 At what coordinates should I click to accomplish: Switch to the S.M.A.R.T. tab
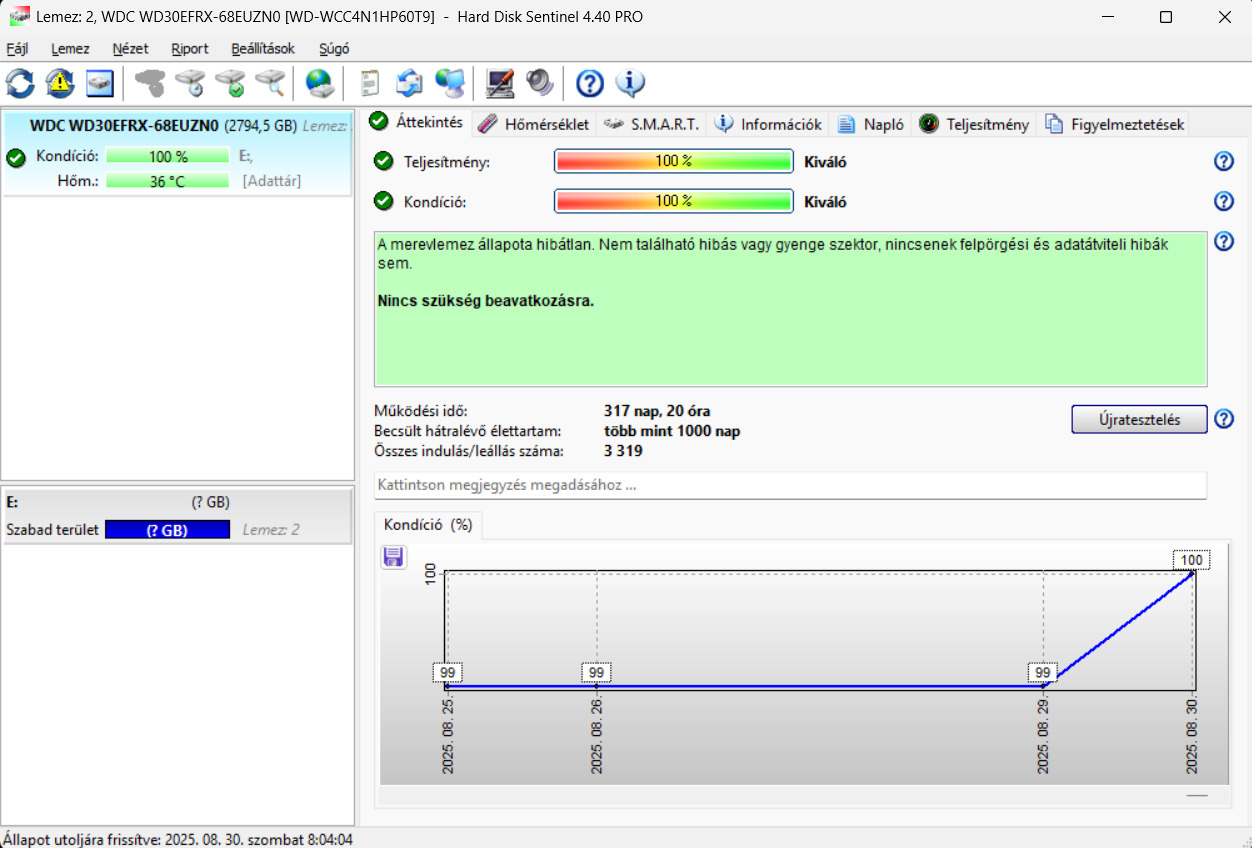(x=651, y=124)
